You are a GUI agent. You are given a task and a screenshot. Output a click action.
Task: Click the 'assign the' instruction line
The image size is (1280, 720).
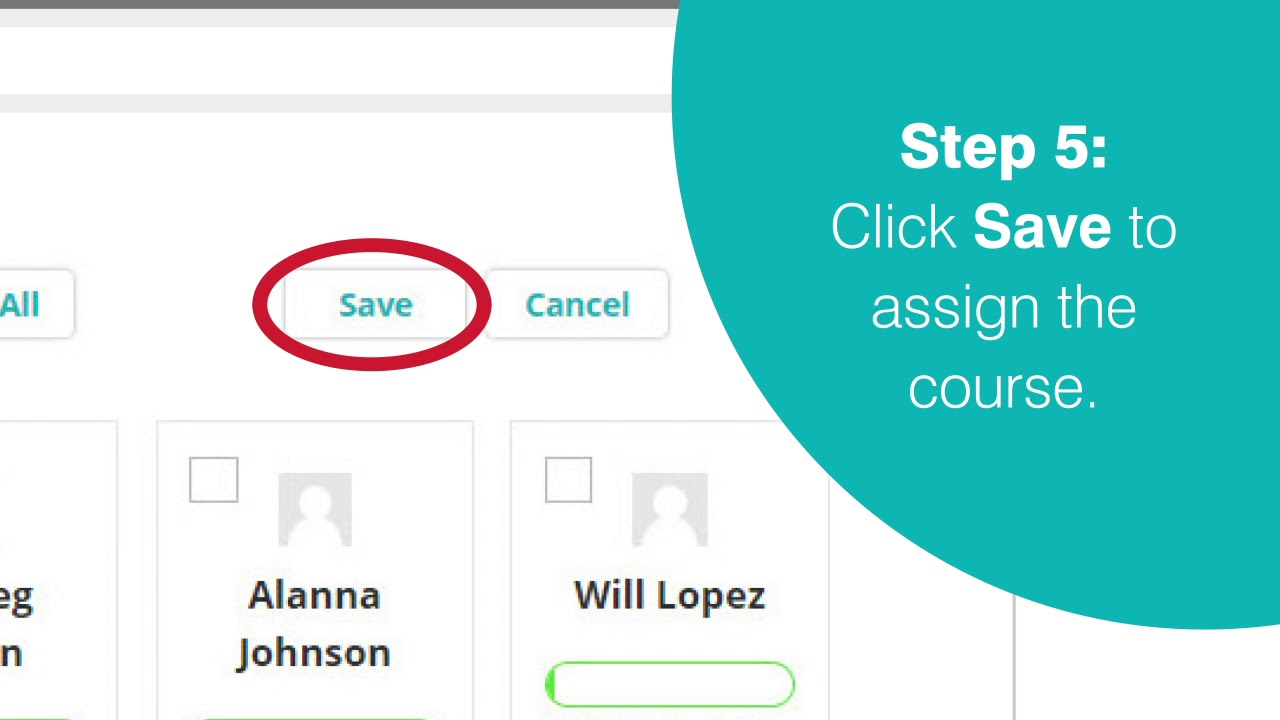(x=1003, y=306)
